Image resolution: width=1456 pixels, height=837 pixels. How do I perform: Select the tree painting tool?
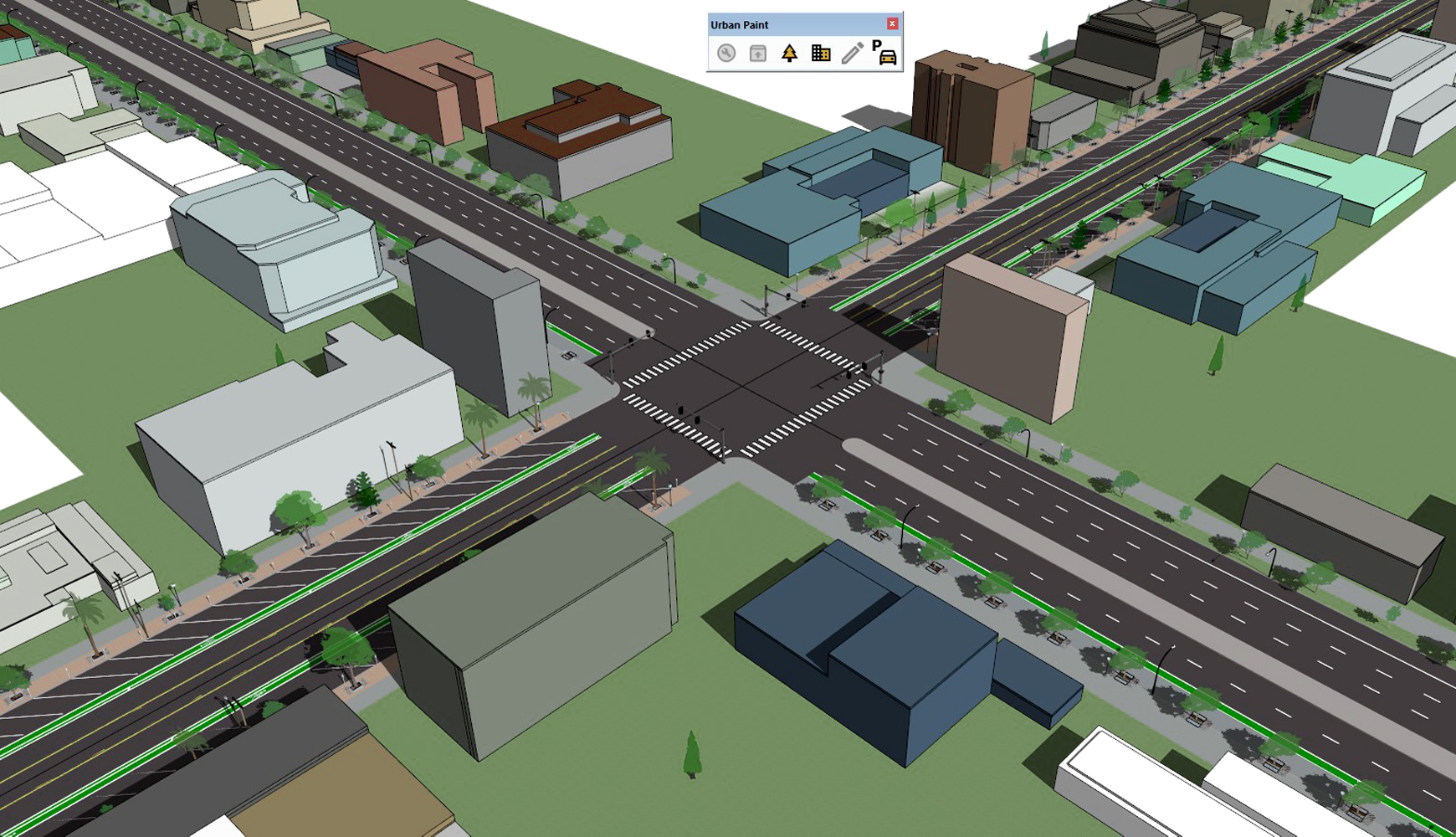[789, 54]
